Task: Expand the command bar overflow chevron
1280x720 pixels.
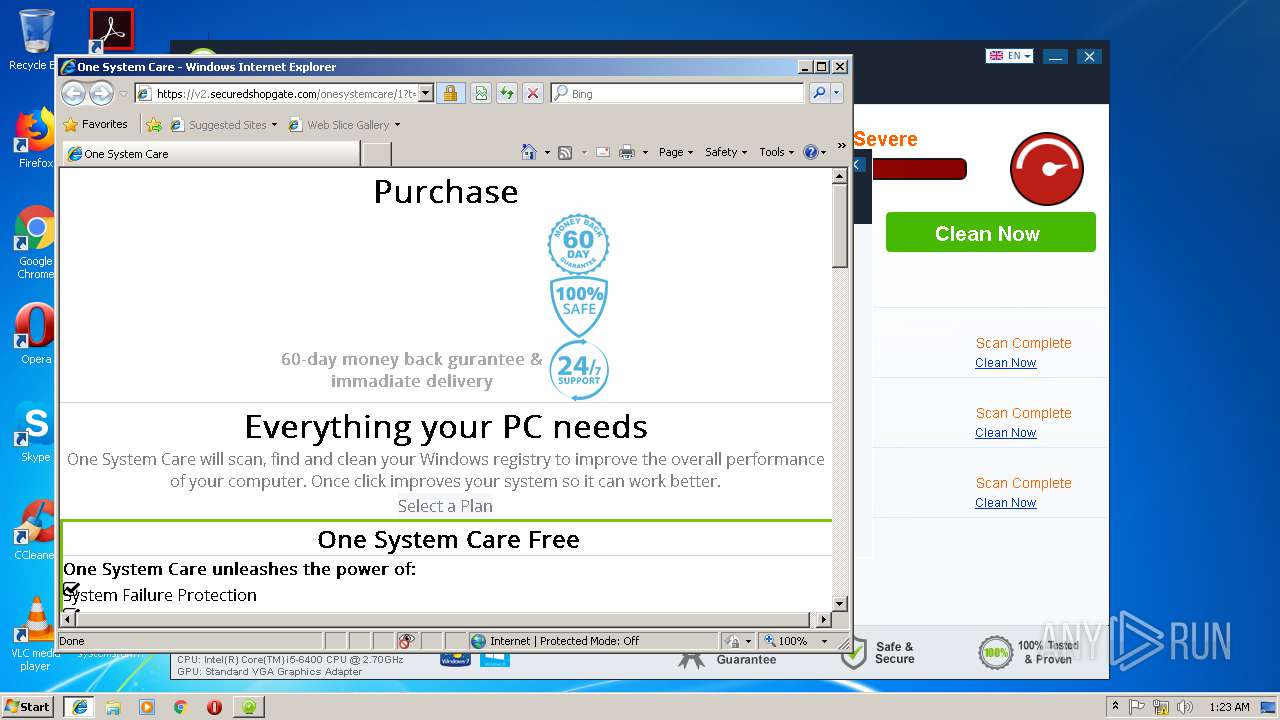Action: 841,146
